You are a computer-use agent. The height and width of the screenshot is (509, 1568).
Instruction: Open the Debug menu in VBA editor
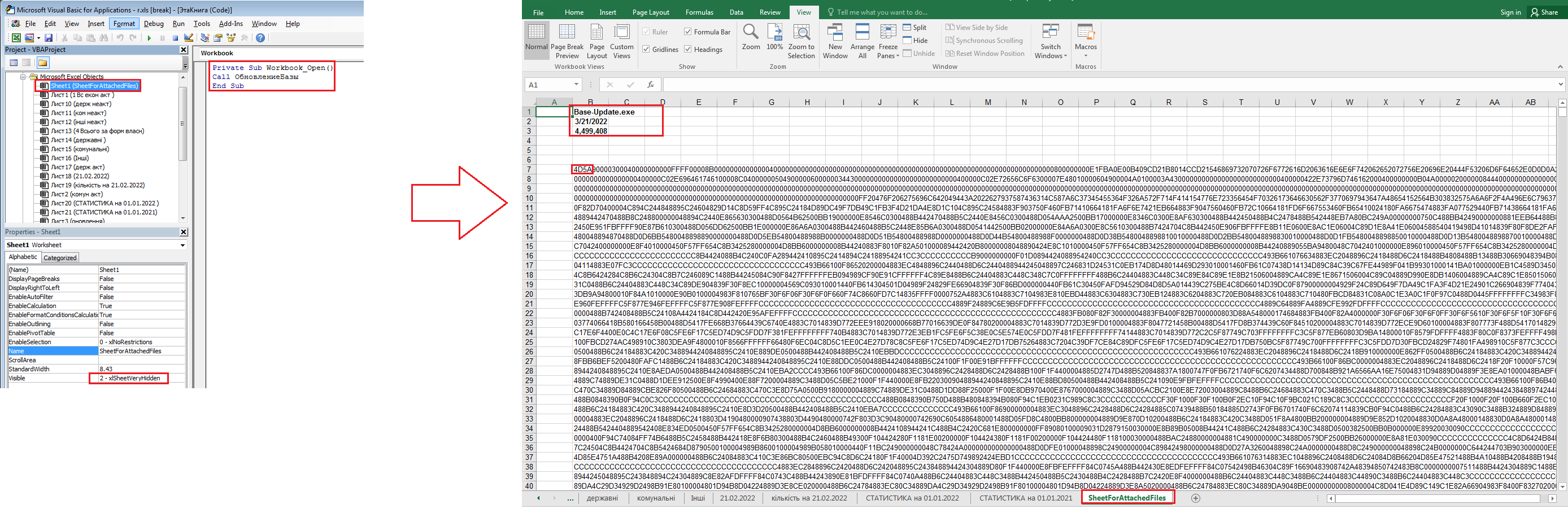click(x=154, y=24)
